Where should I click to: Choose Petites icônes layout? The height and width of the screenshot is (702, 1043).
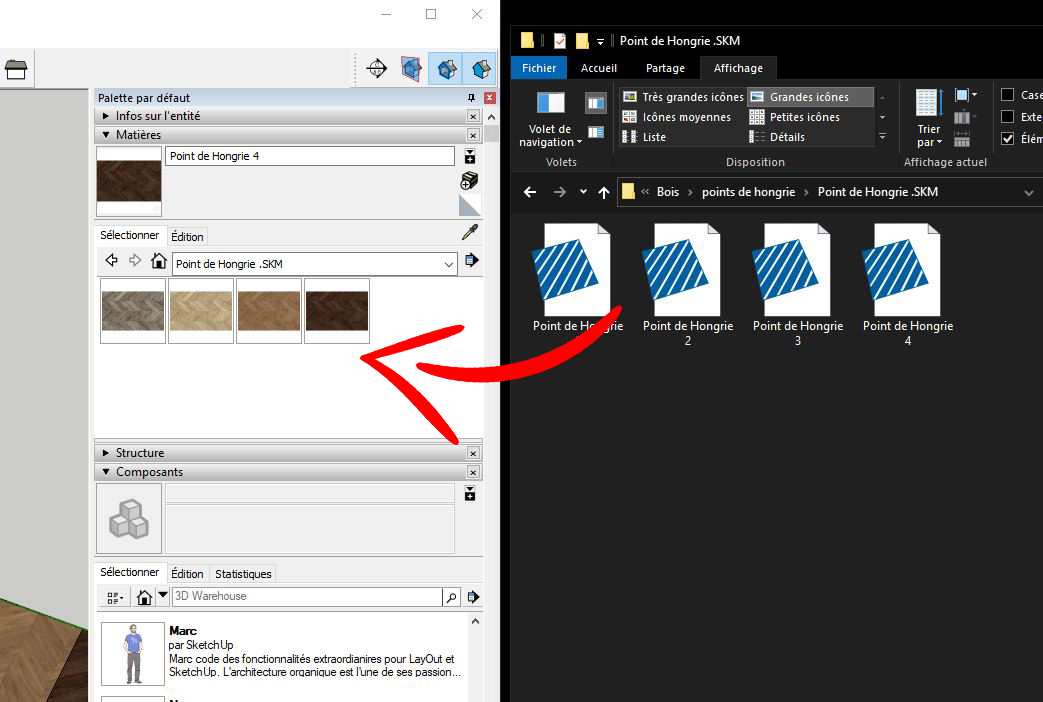coord(795,117)
